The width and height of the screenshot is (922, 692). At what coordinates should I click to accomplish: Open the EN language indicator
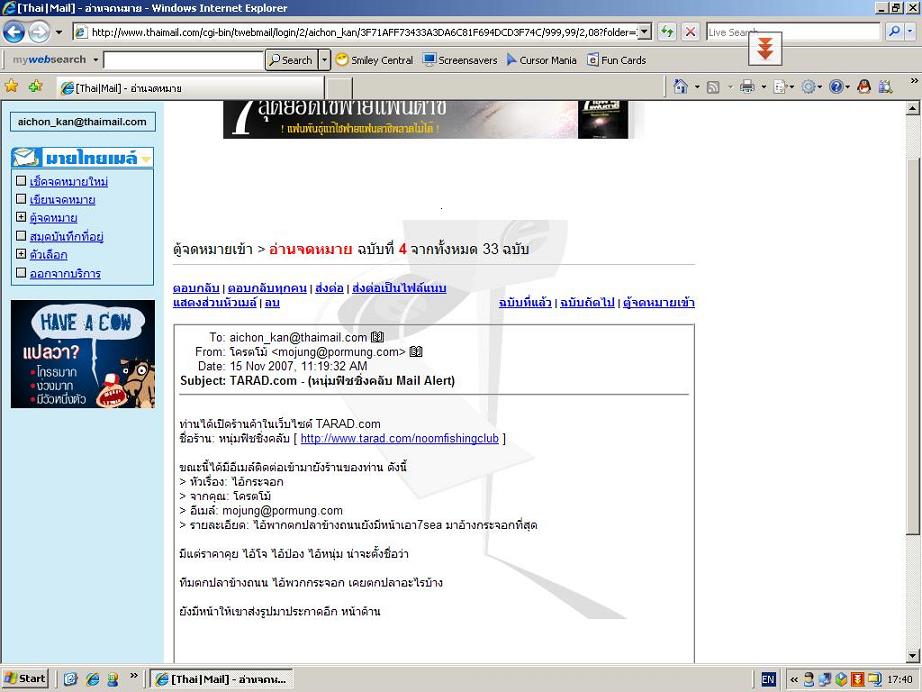pyautogui.click(x=768, y=680)
